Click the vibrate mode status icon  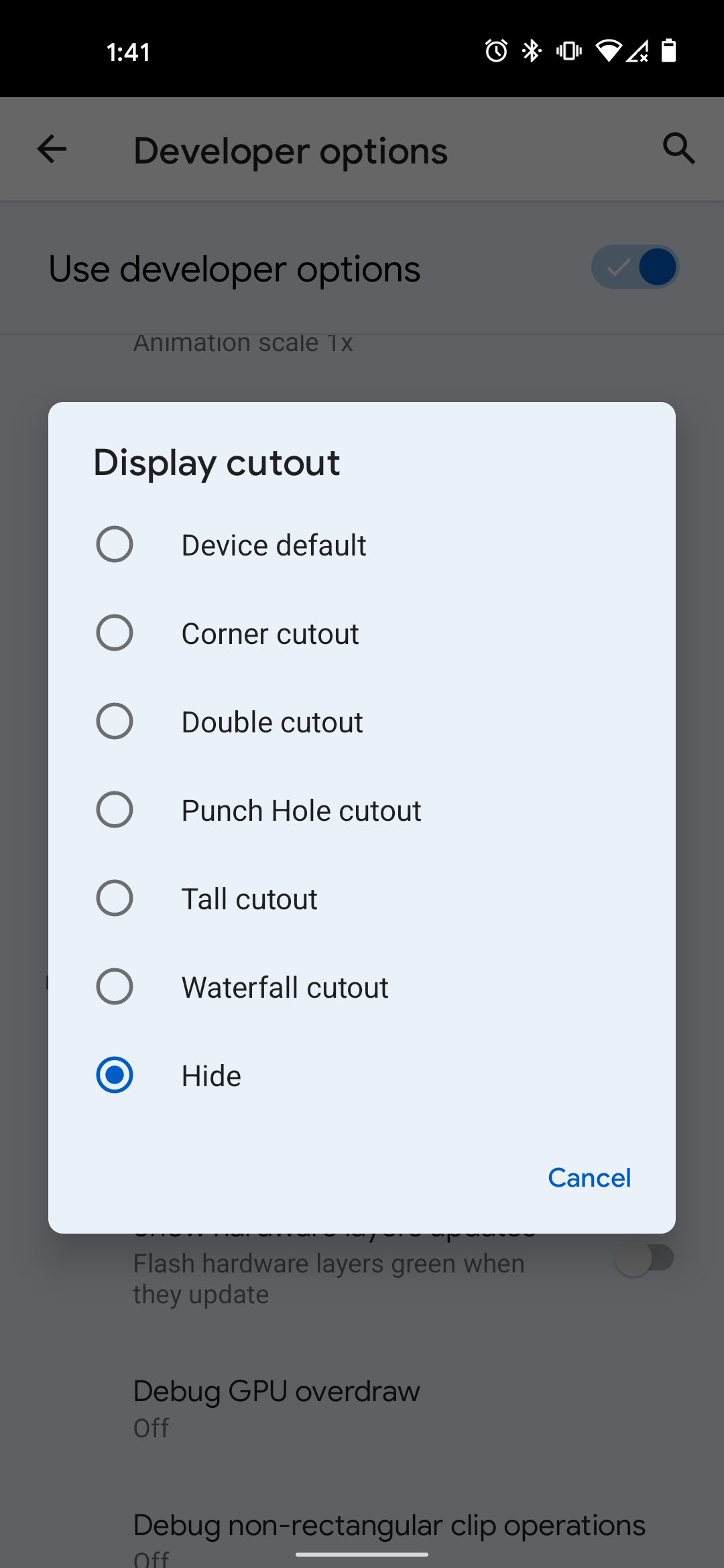[567, 52]
